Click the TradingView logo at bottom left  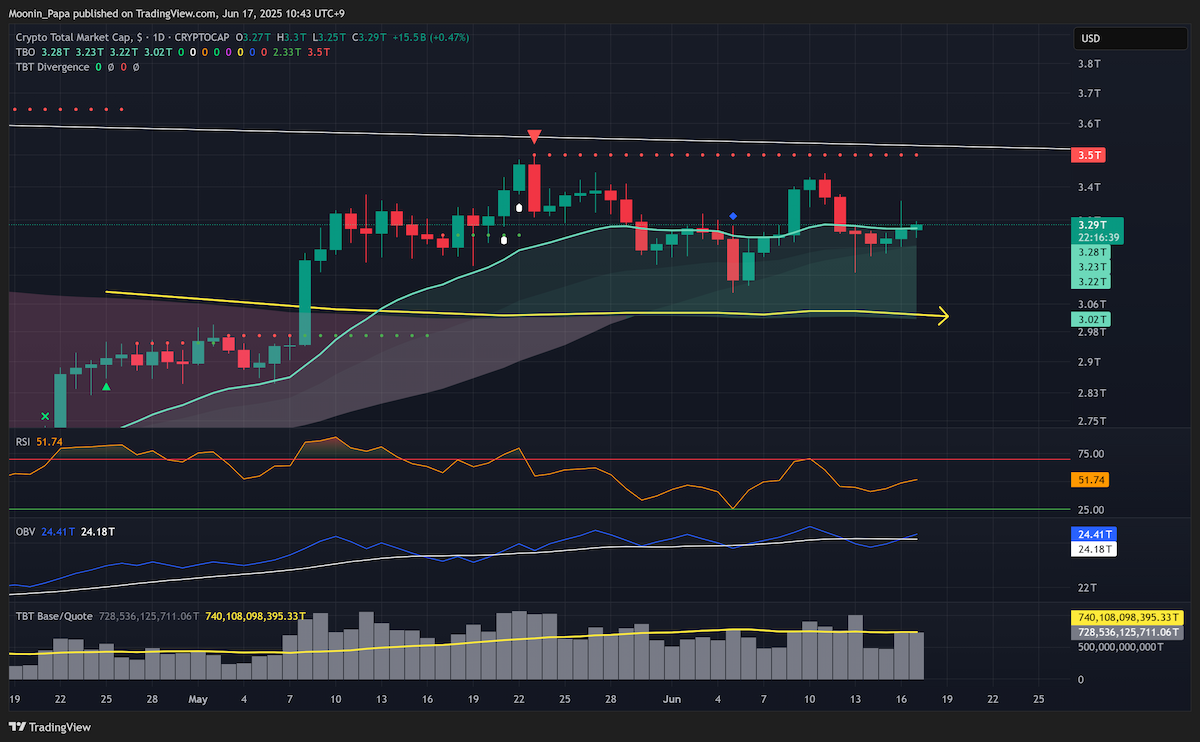(50, 727)
